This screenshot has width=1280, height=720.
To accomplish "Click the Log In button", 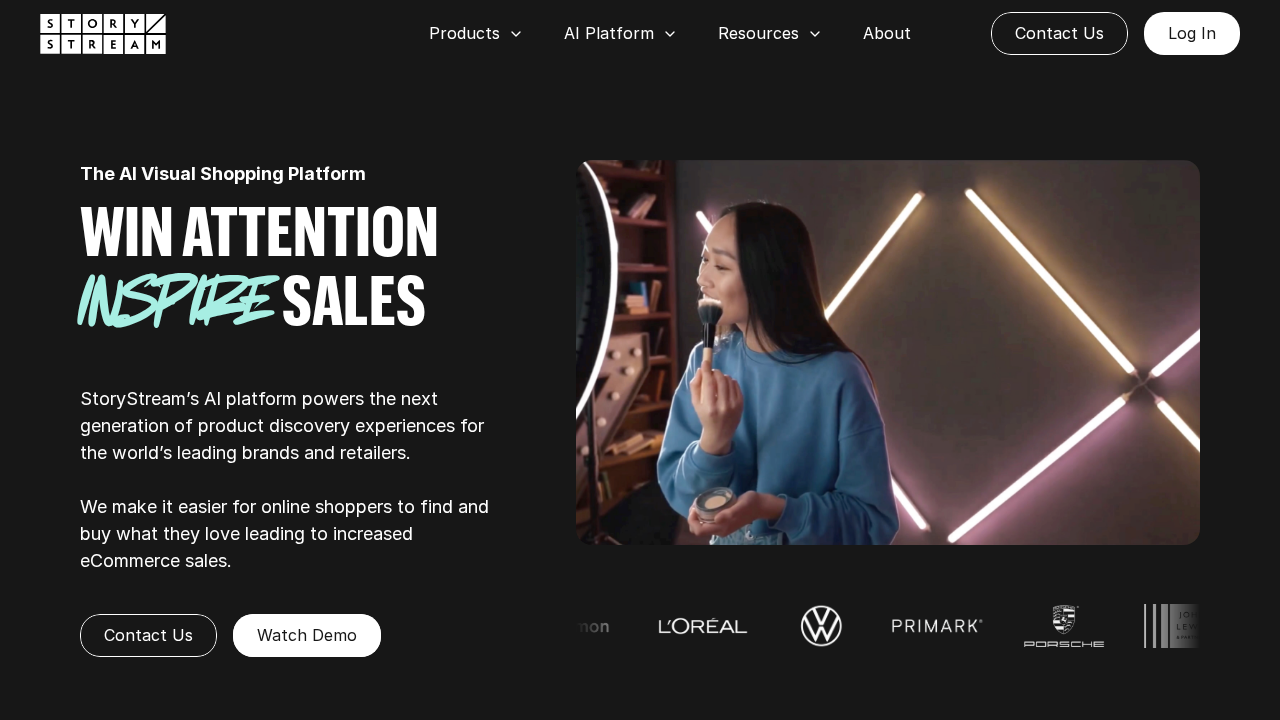I will point(1192,33).
